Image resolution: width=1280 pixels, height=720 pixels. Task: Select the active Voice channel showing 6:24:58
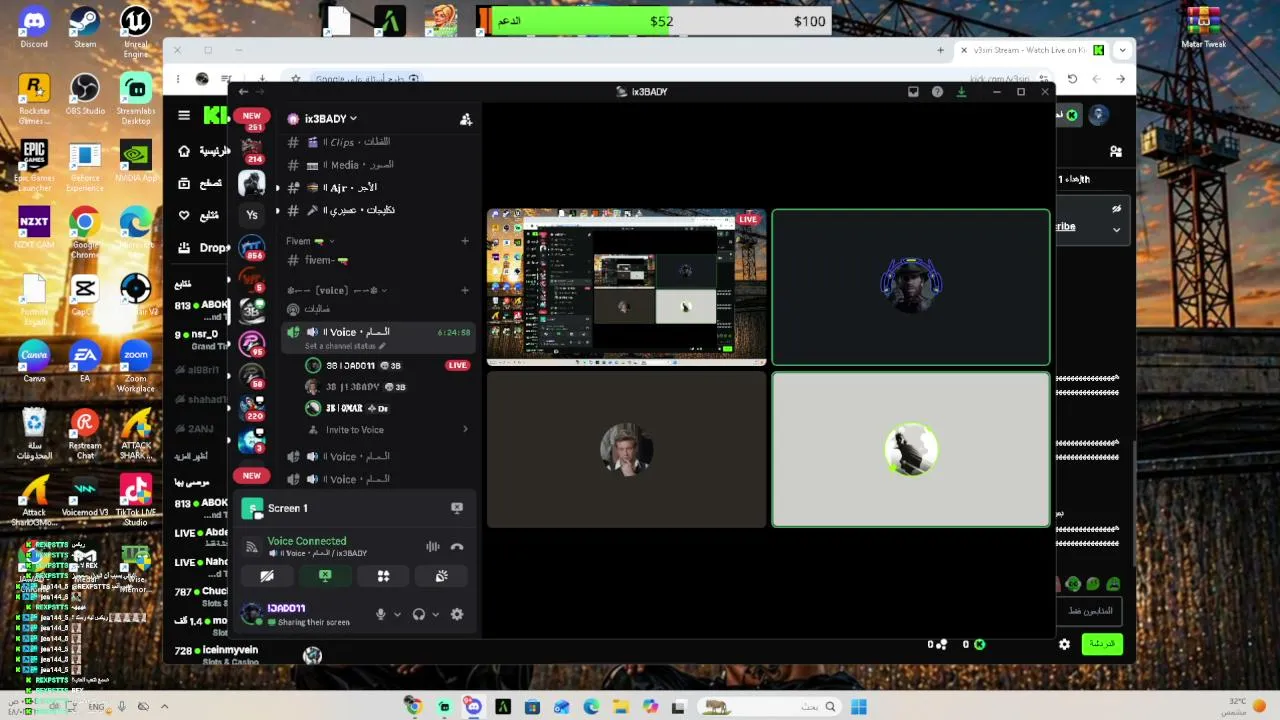tap(378, 337)
